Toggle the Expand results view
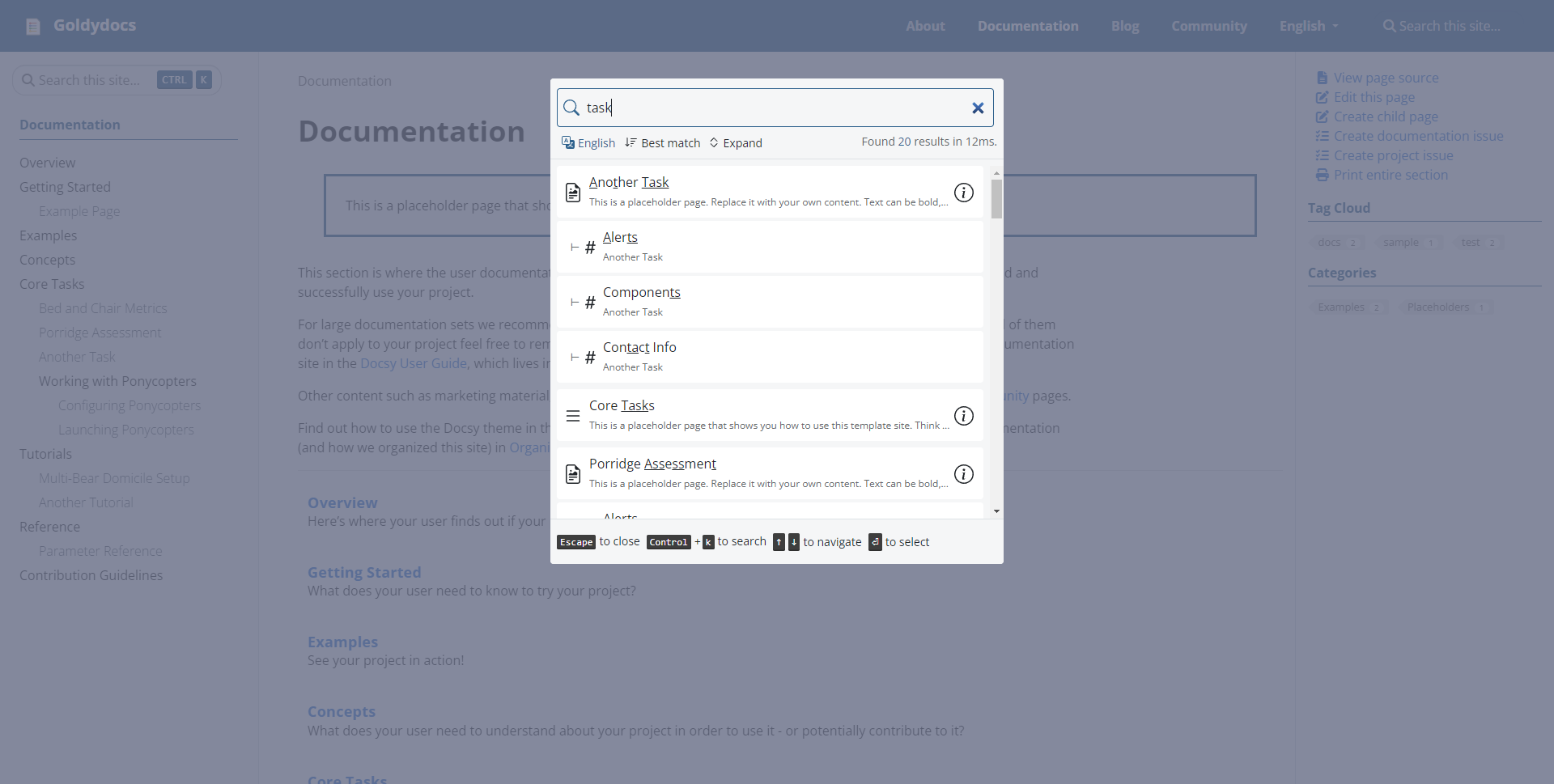The height and width of the screenshot is (784, 1554). click(x=735, y=142)
